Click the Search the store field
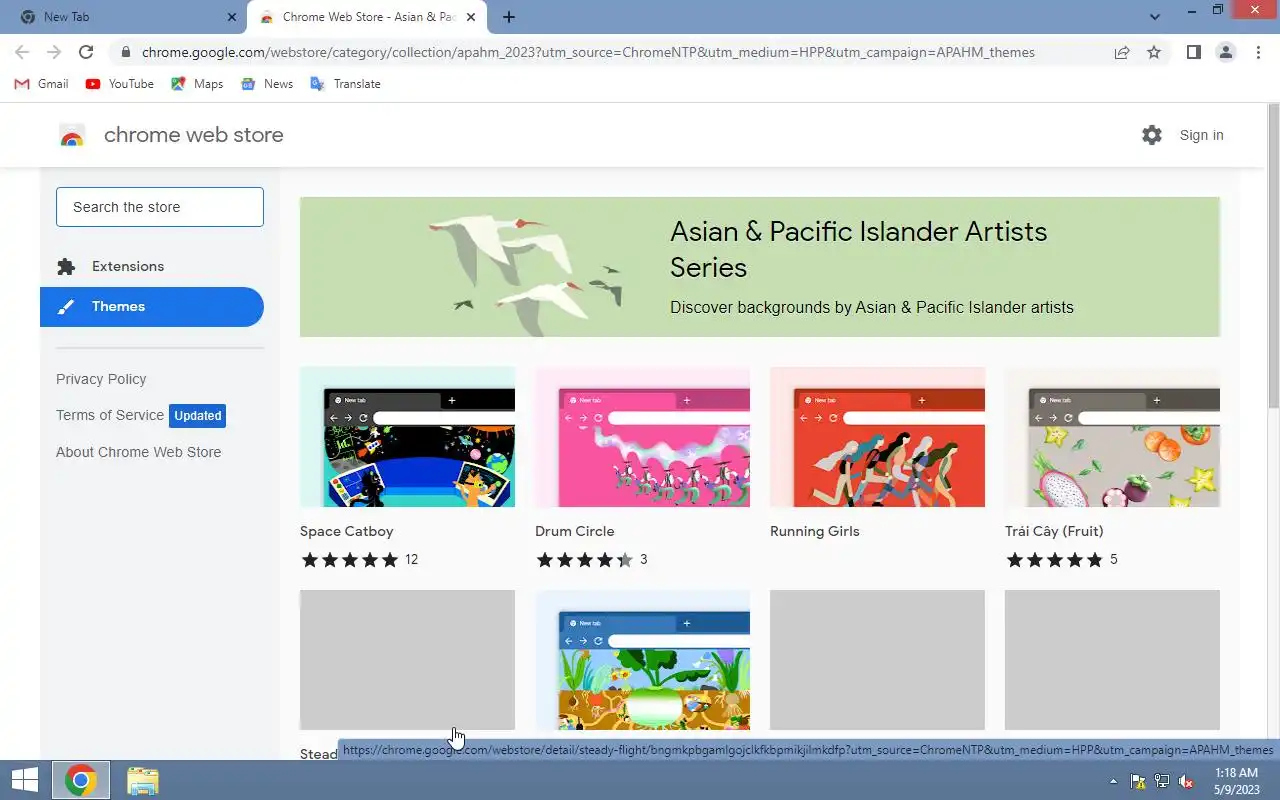The width and height of the screenshot is (1280, 800). pos(160,207)
